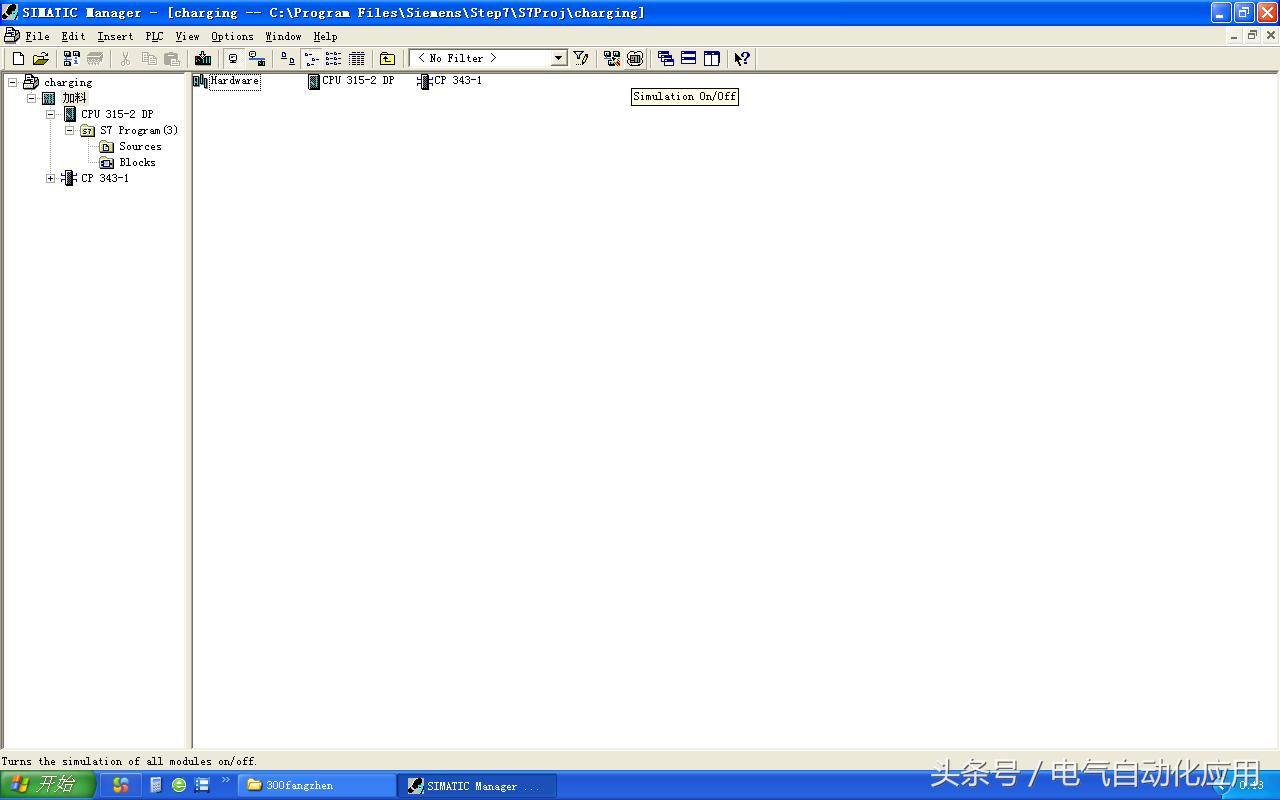Select the 加料 station in the tree
Screen dimensions: 1280x800
[74, 98]
